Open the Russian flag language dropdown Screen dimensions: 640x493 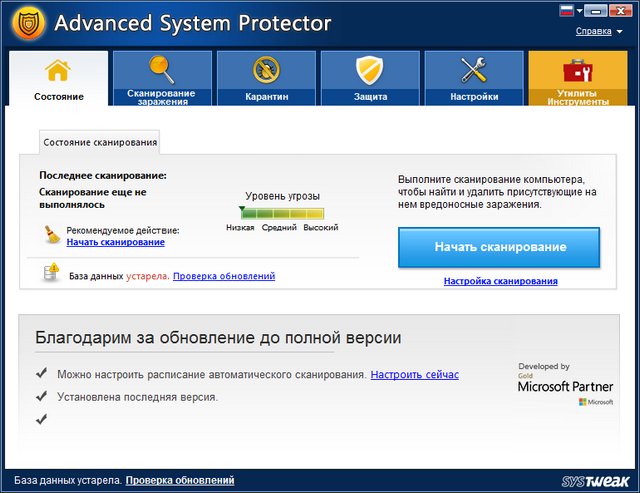click(569, 12)
